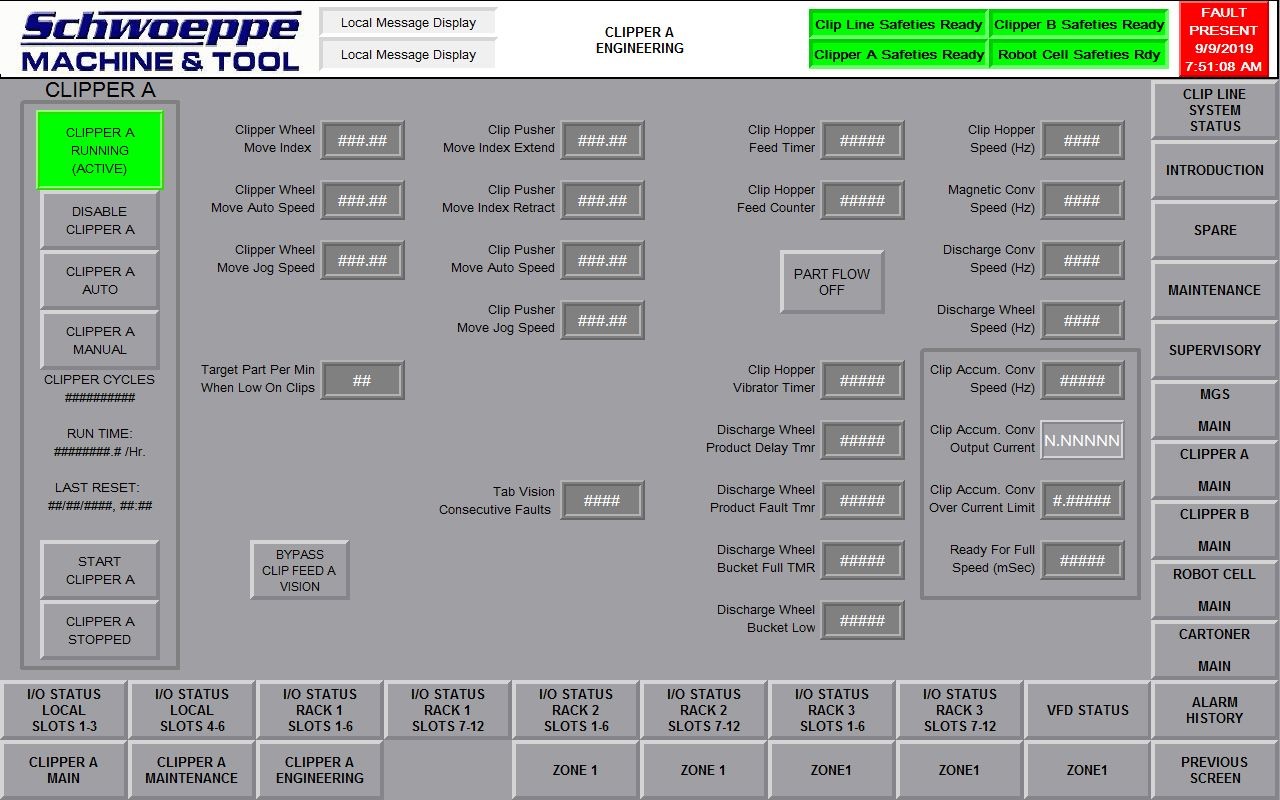1280x800 pixels.
Task: Open Clipper B Main screen
Action: pos(1215,530)
